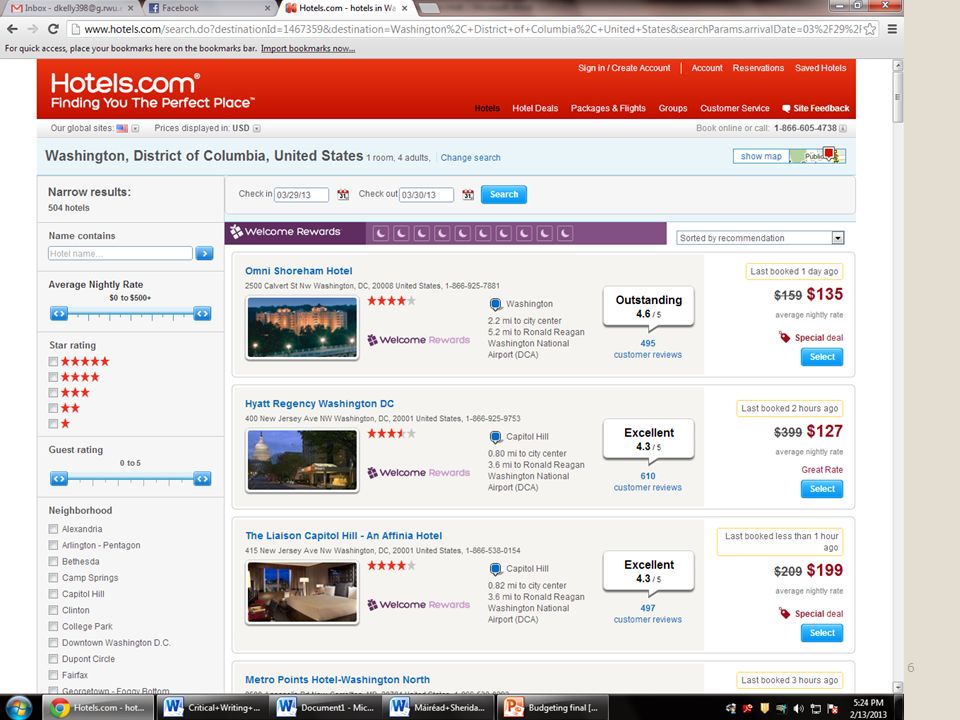The height and width of the screenshot is (720, 960).
Task: Expand the Prices displayed in USD dropdown
Action: click(x=257, y=129)
